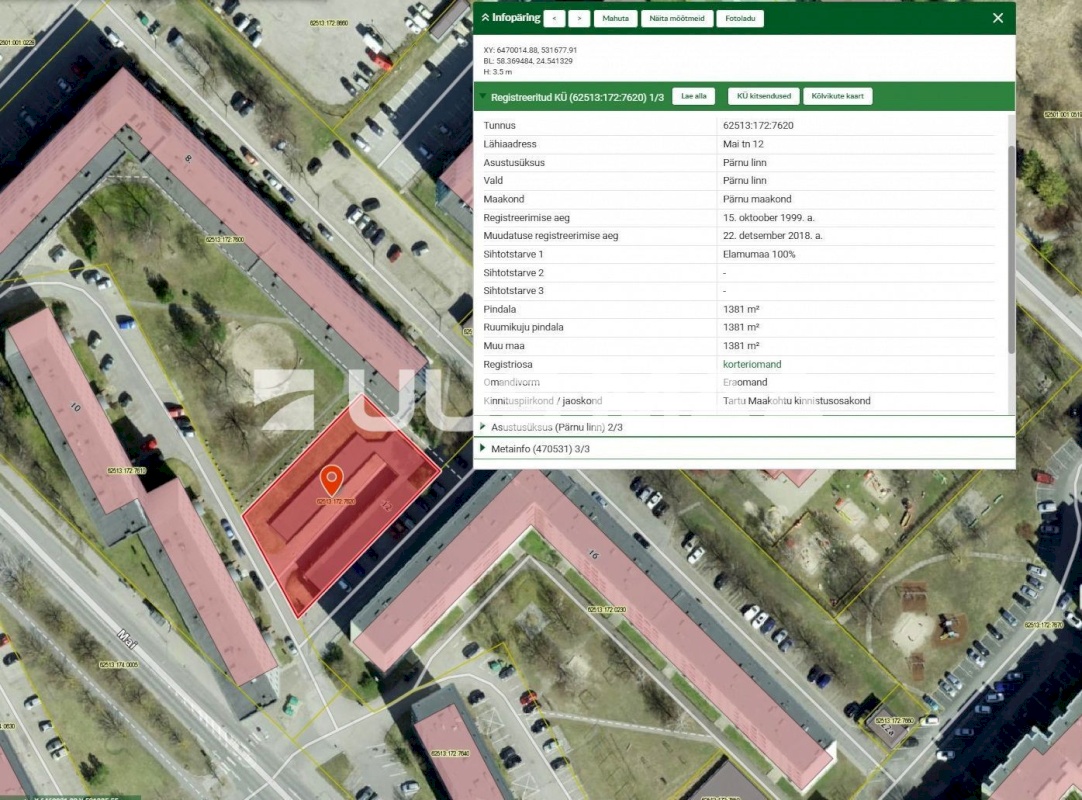Select the address value Mai tn 12
The image size is (1082, 800).
[x=743, y=144]
